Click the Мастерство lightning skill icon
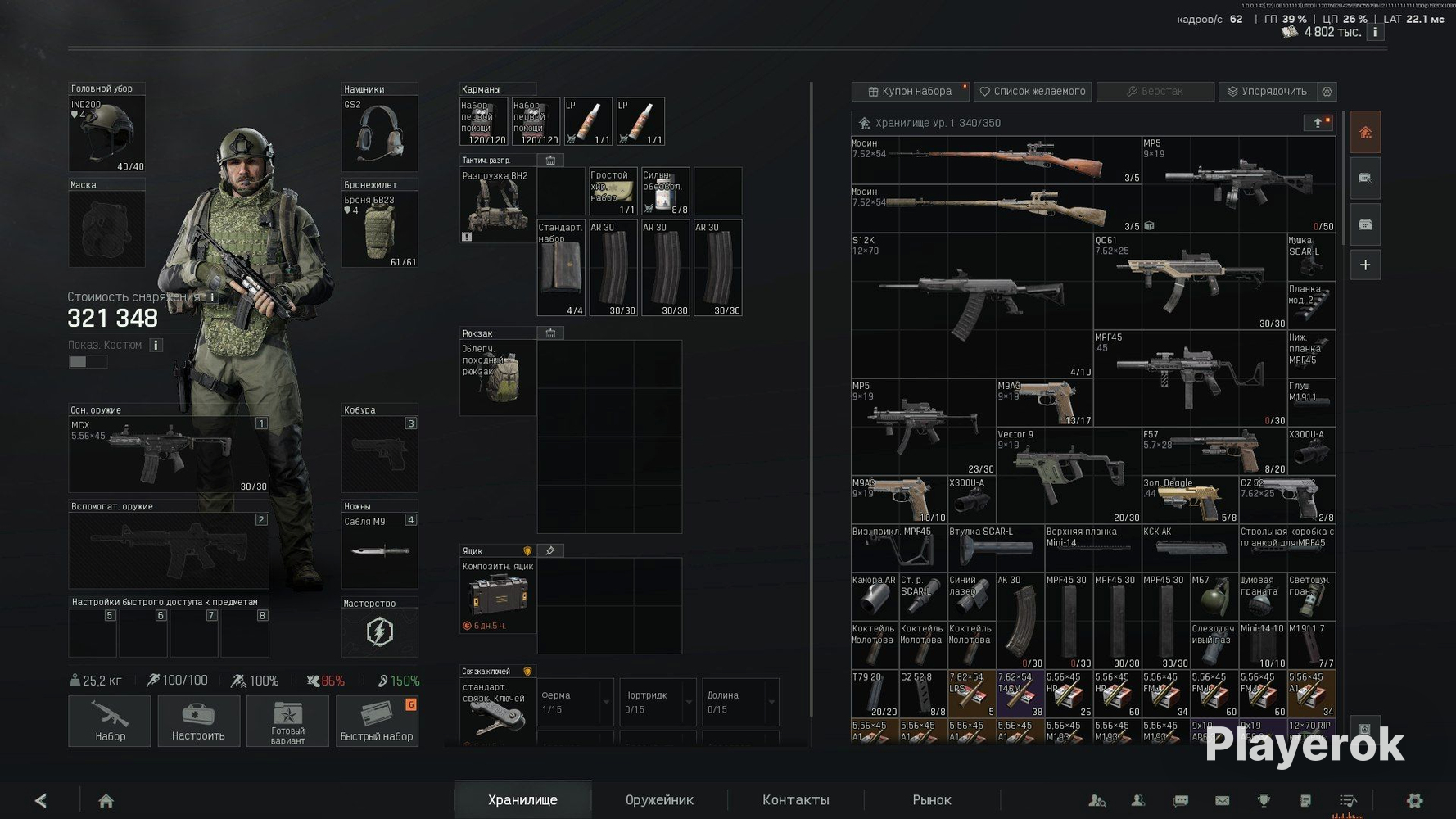Viewport: 1456px width, 819px height. [x=379, y=632]
